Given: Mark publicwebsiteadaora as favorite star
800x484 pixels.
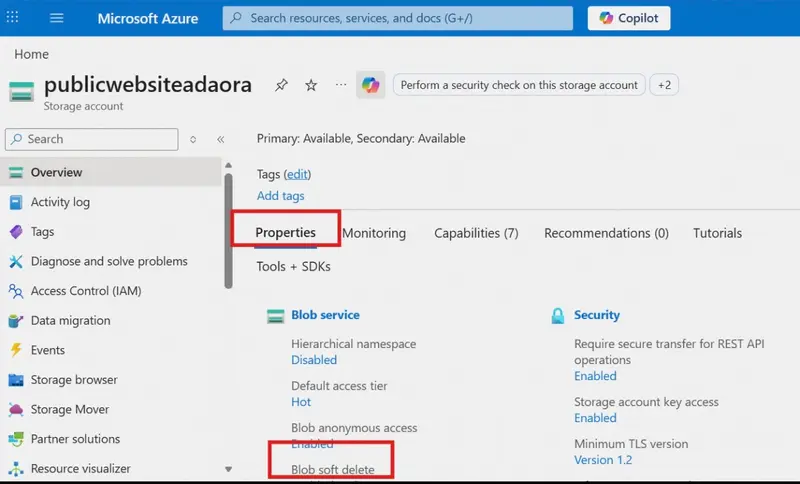Looking at the screenshot, I should [x=311, y=85].
